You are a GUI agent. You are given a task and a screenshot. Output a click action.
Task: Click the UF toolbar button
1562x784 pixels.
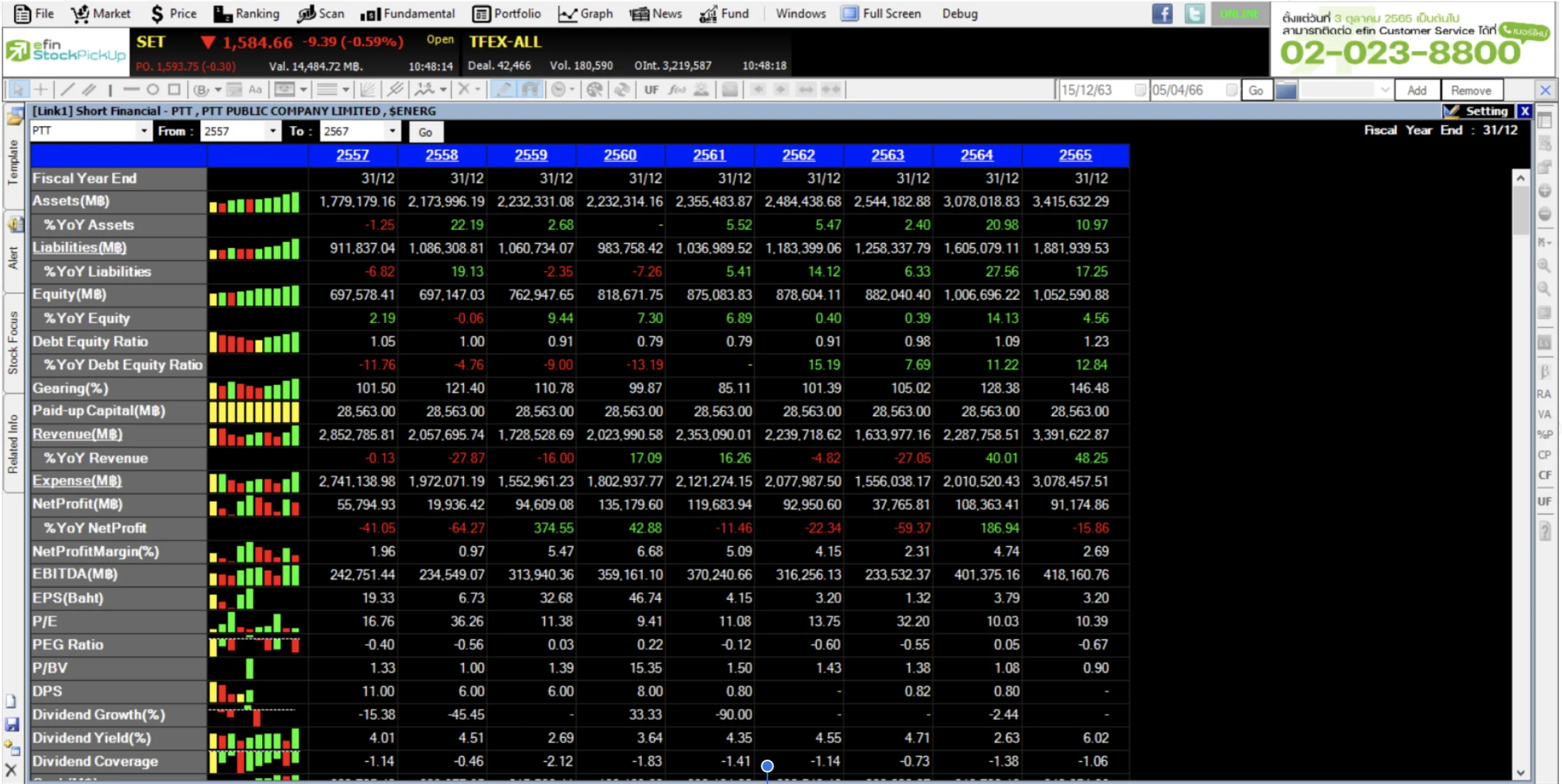click(651, 90)
